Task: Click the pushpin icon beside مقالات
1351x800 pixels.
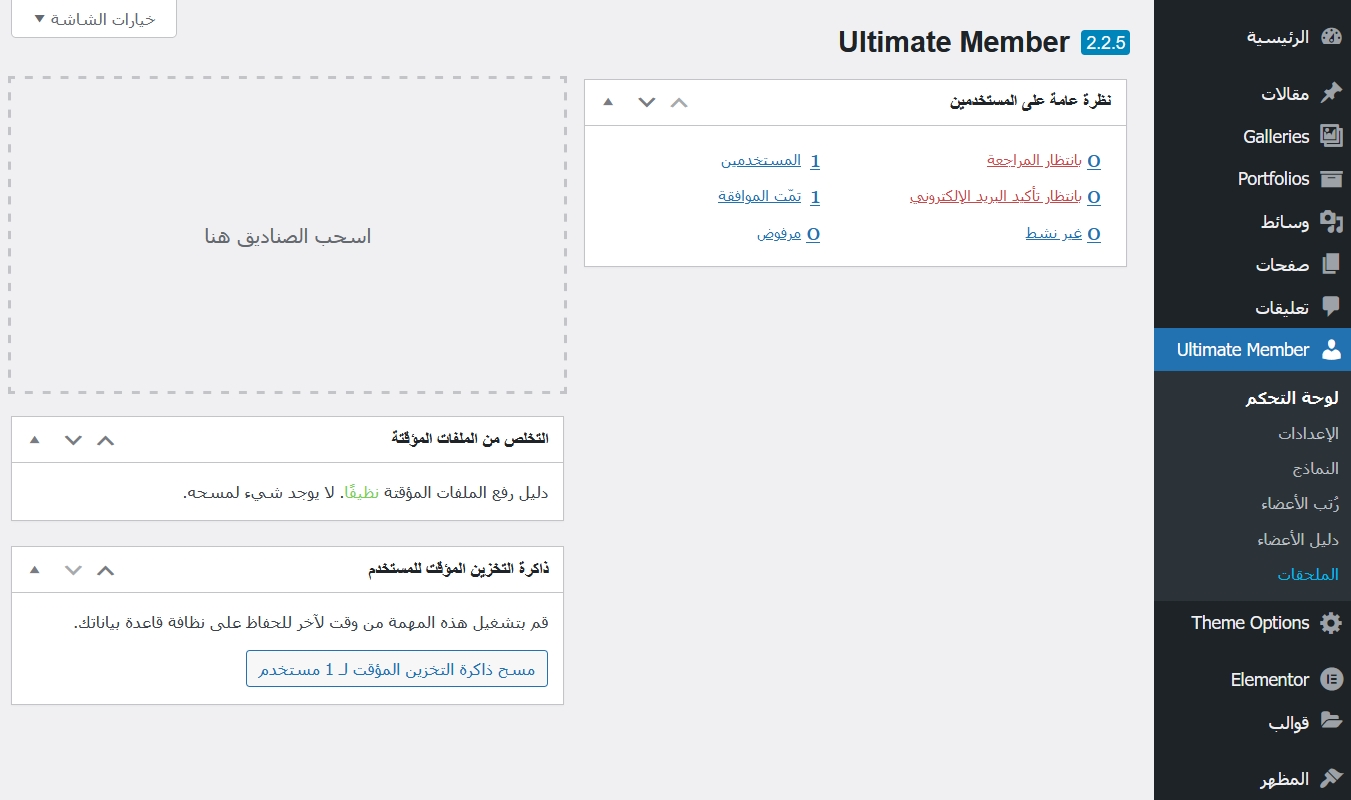Action: 1330,93
